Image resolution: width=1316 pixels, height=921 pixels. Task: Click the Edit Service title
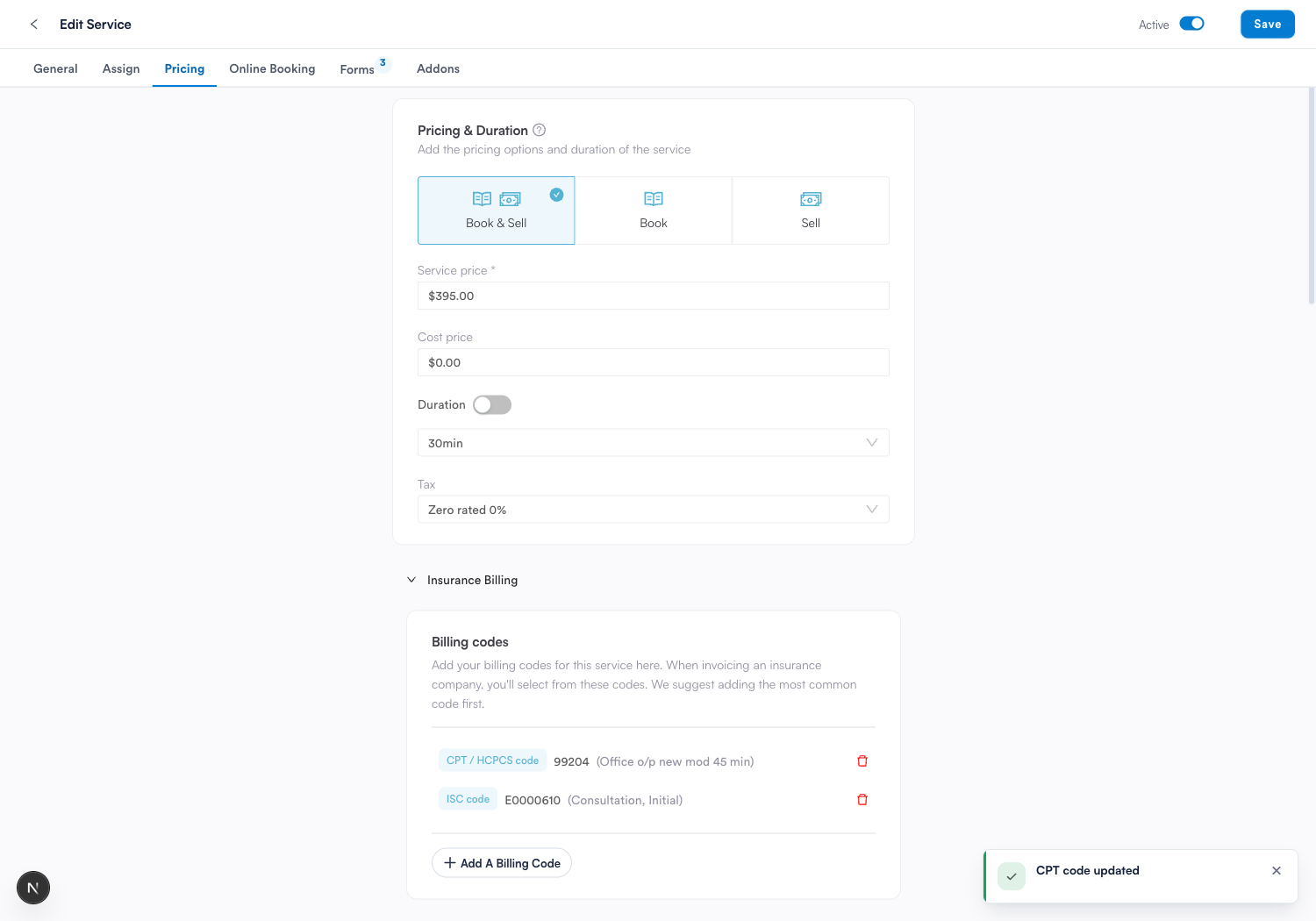pyautogui.click(x=96, y=25)
